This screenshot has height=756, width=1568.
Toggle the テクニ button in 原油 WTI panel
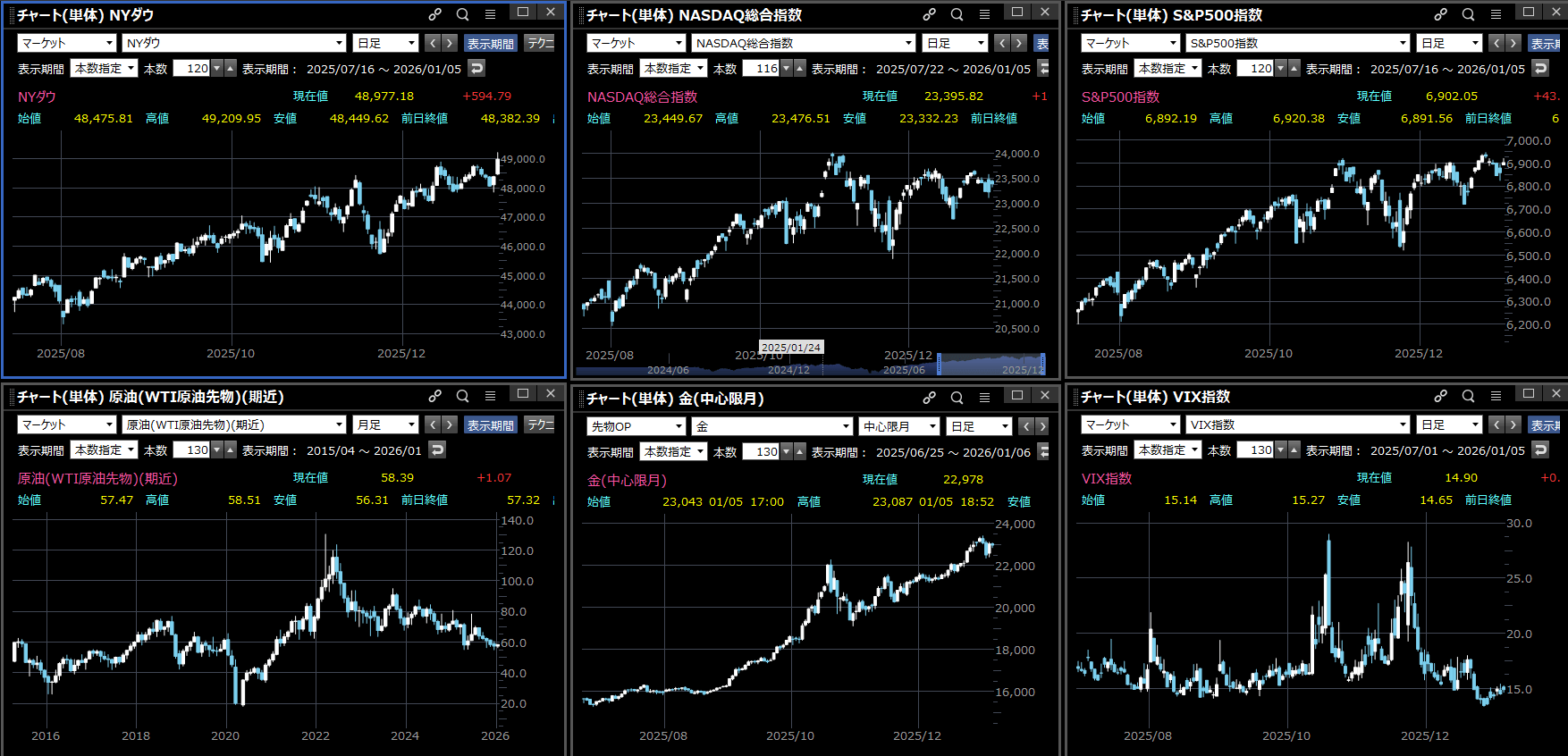pos(540,424)
